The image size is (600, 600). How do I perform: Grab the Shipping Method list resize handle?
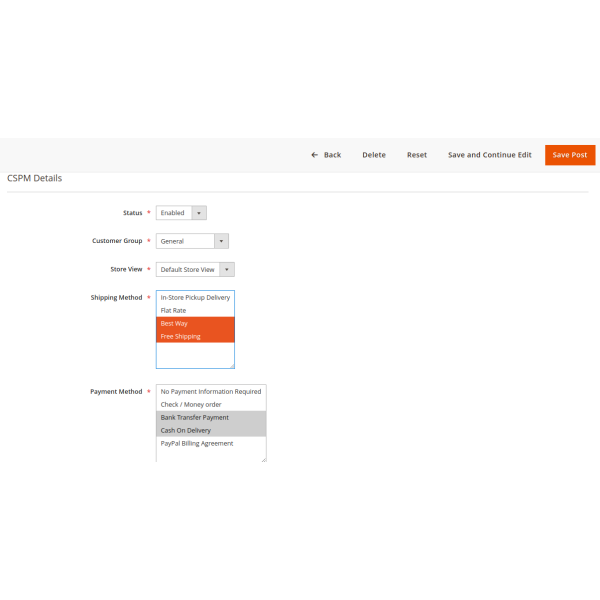[231, 365]
